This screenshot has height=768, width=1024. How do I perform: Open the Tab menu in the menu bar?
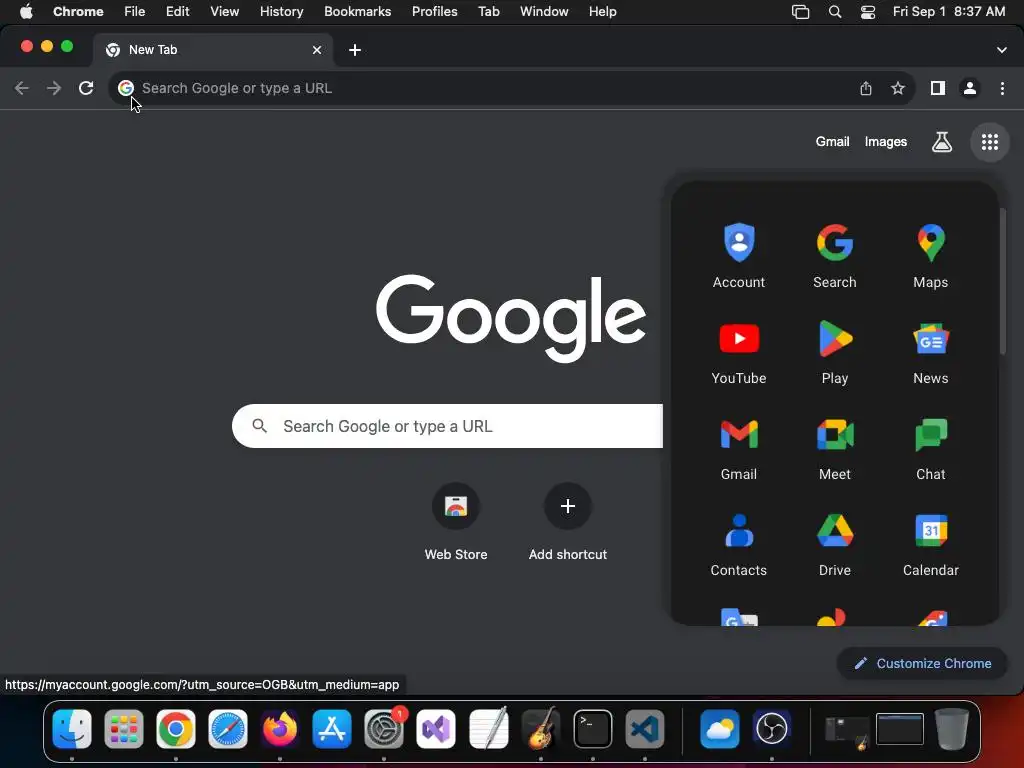(x=488, y=12)
